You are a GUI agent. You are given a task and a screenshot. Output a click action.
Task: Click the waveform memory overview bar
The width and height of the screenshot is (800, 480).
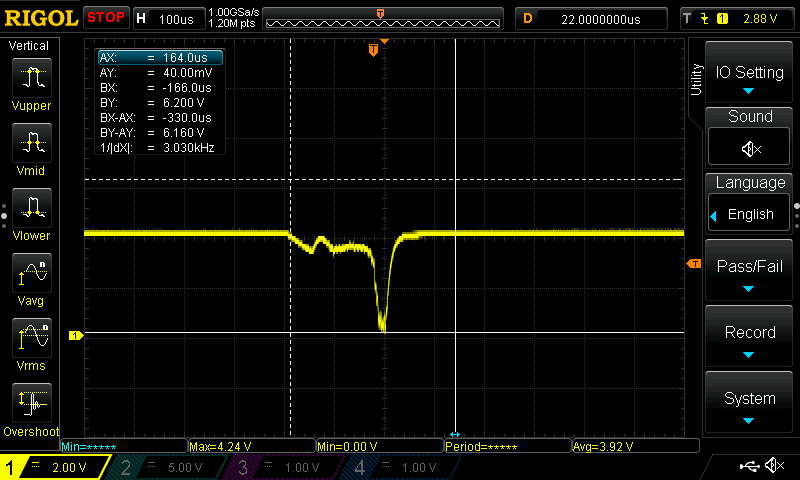pyautogui.click(x=383, y=19)
